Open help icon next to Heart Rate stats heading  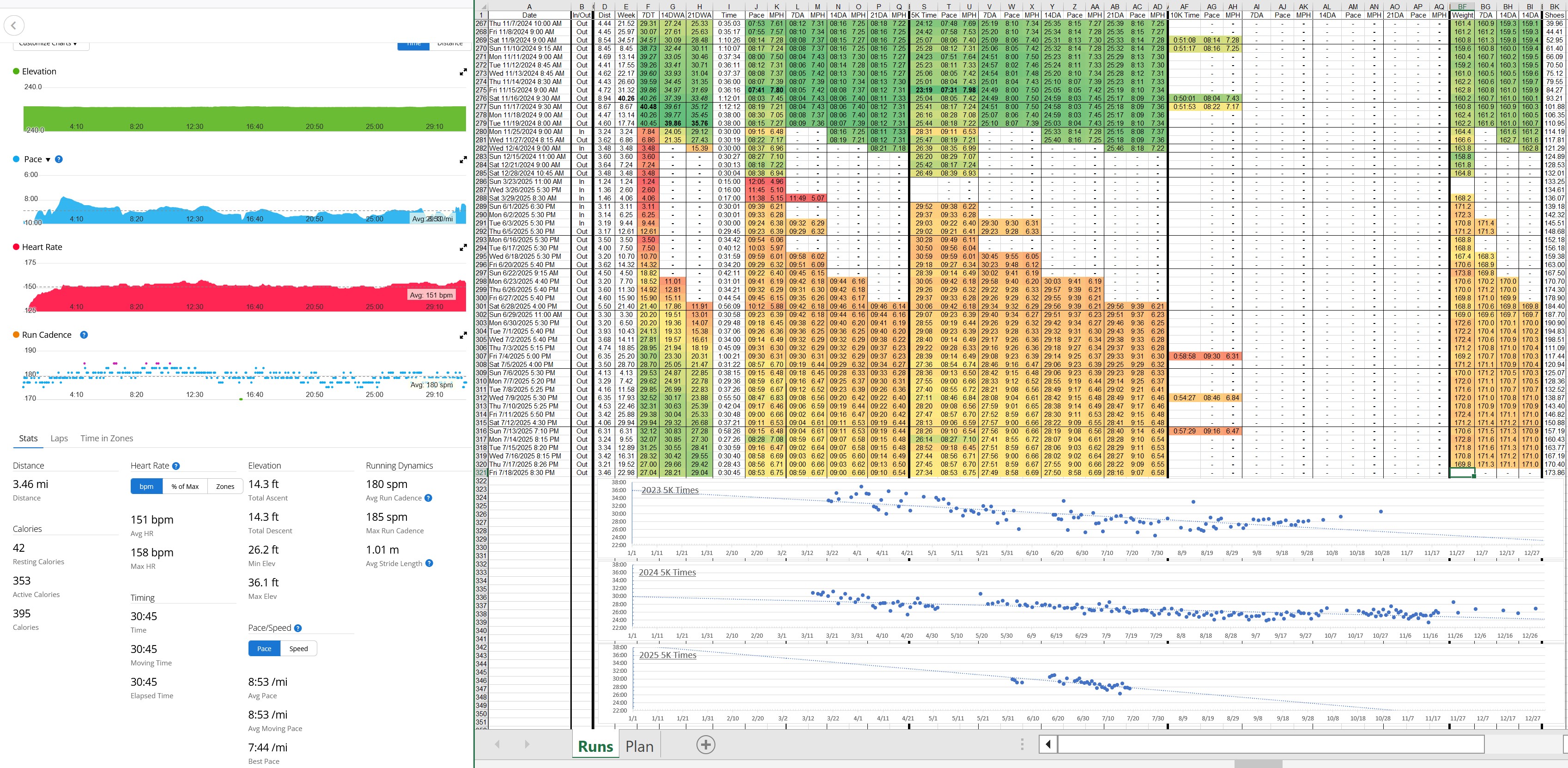(x=176, y=466)
